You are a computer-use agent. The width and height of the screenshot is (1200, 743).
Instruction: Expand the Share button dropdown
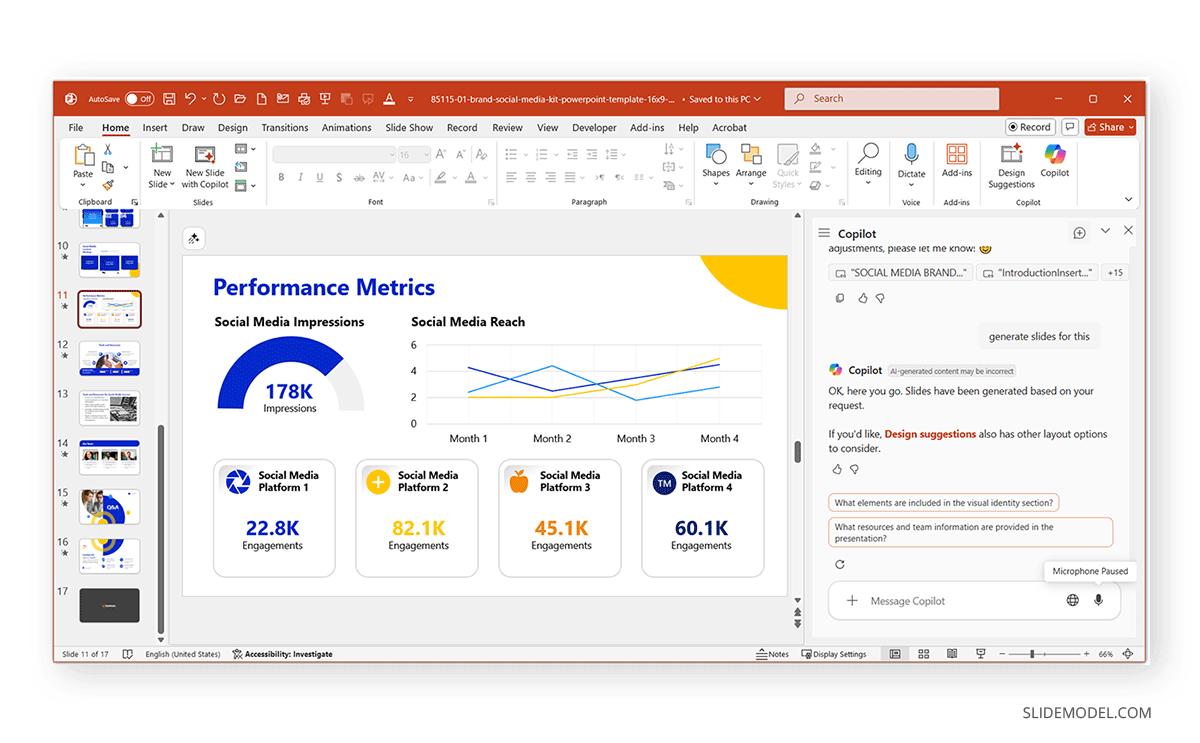click(1131, 127)
